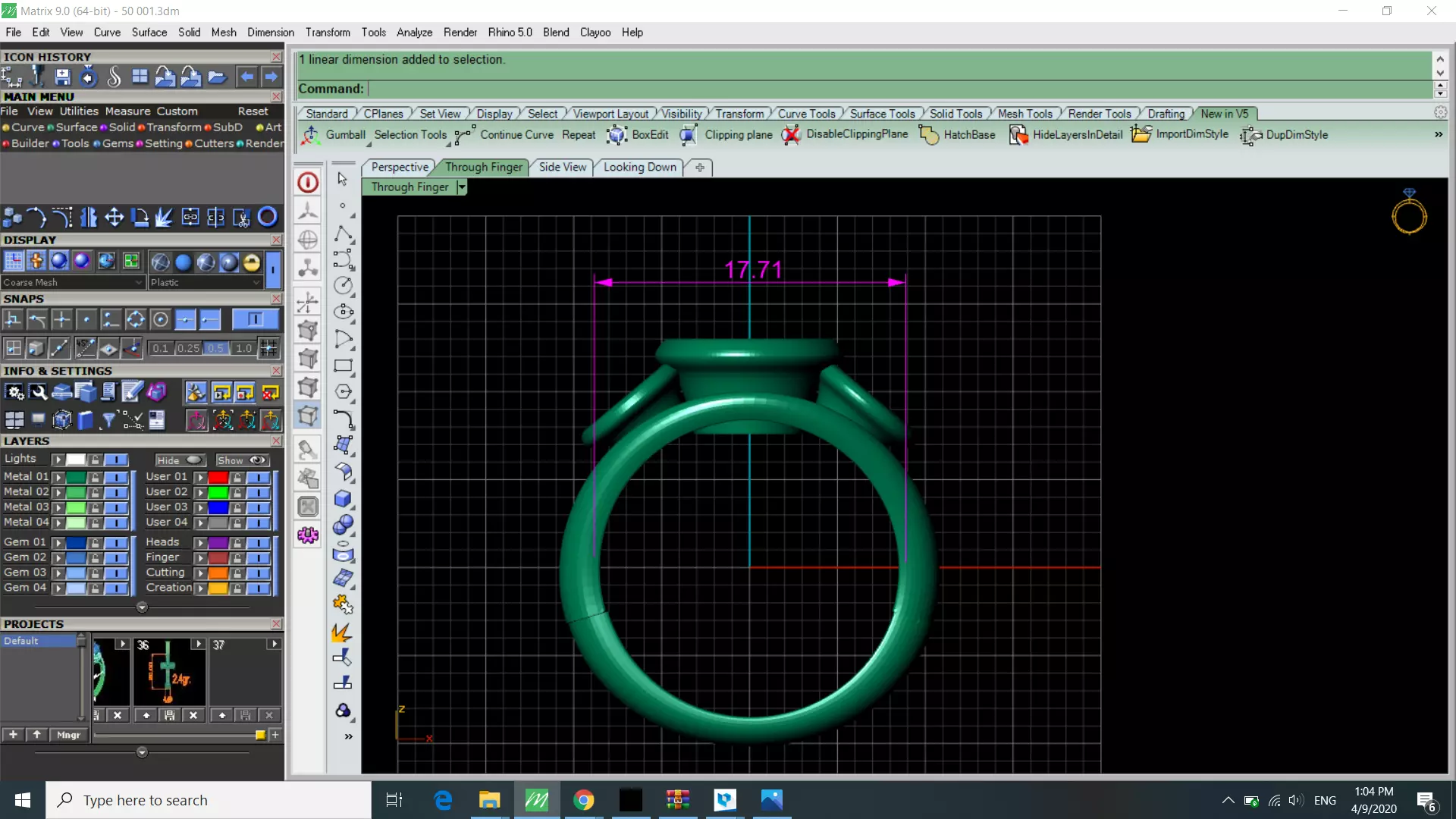Expand the Lights layer arrow
This screenshot has width=1456, height=819.
[58, 460]
